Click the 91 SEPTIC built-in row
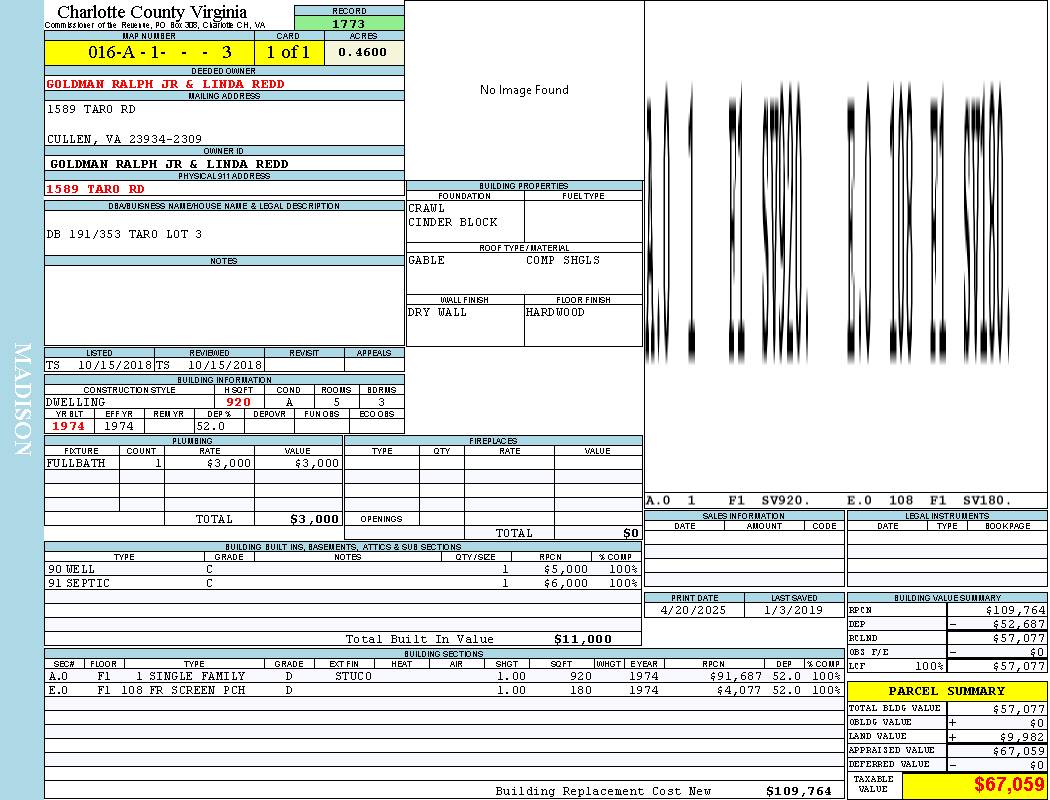Screen dimensions: 1050x800 tap(343, 583)
